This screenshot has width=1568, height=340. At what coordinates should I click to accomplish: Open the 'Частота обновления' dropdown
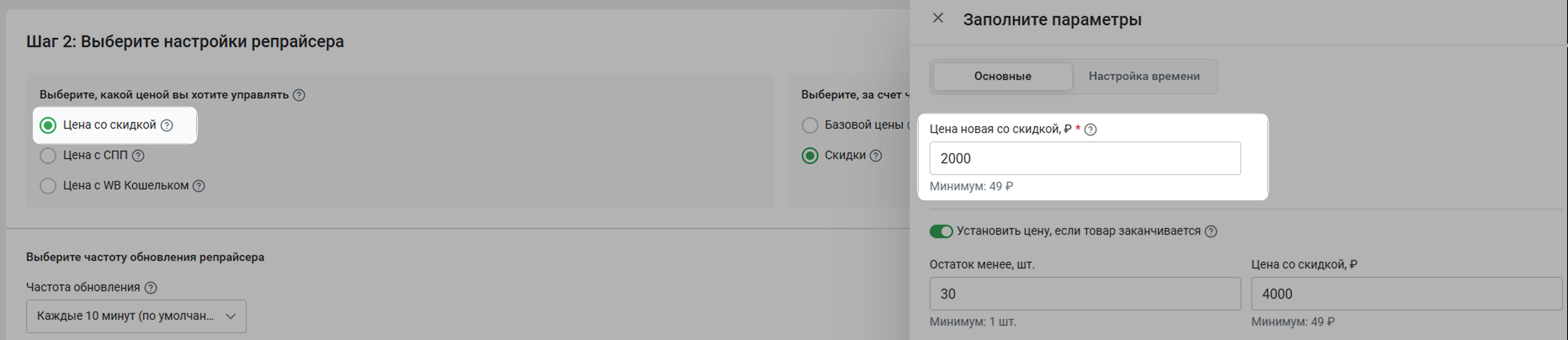coord(136,316)
